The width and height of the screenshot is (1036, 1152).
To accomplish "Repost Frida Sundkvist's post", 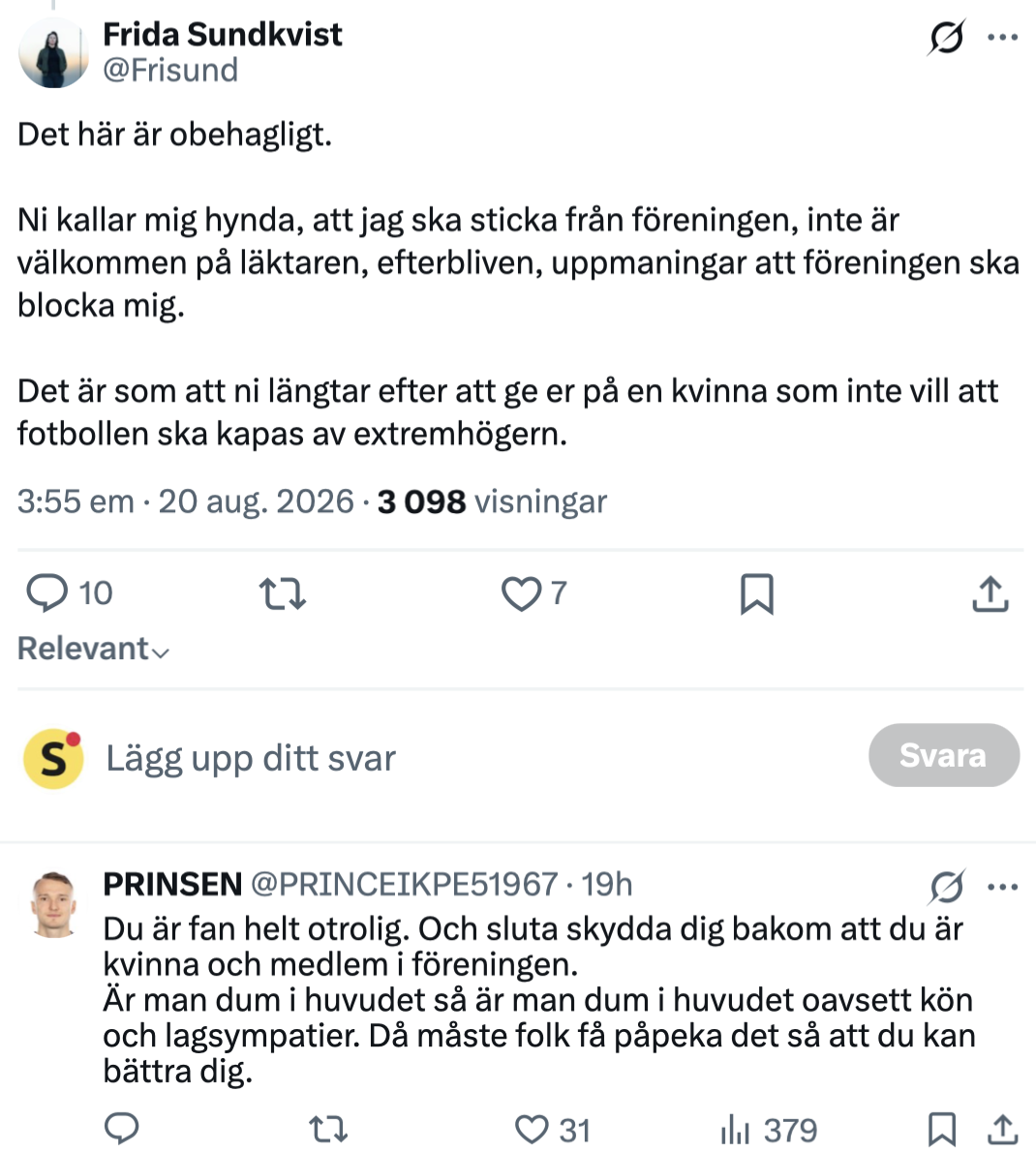I will 282,593.
